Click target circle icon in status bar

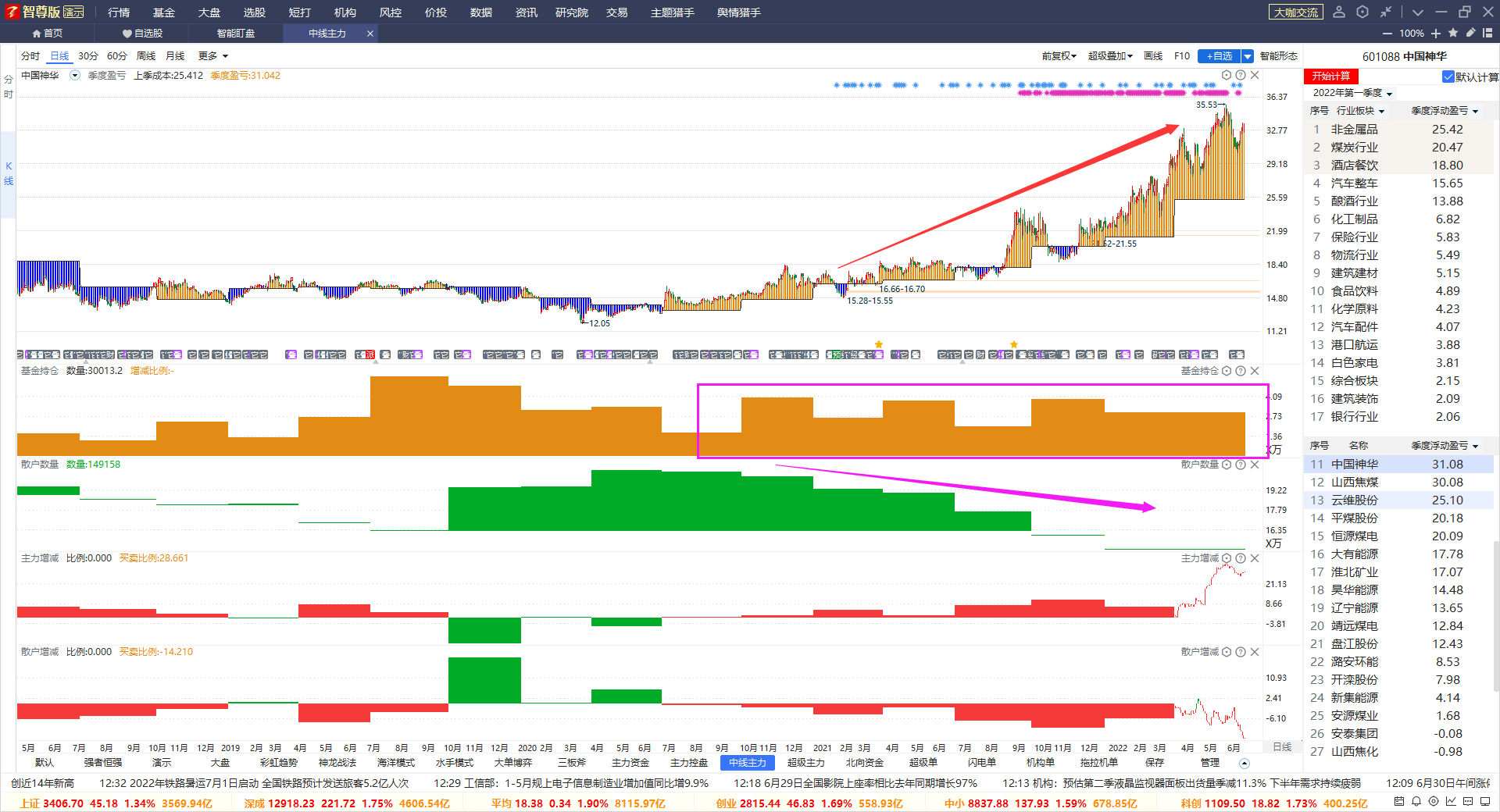coord(1434,802)
